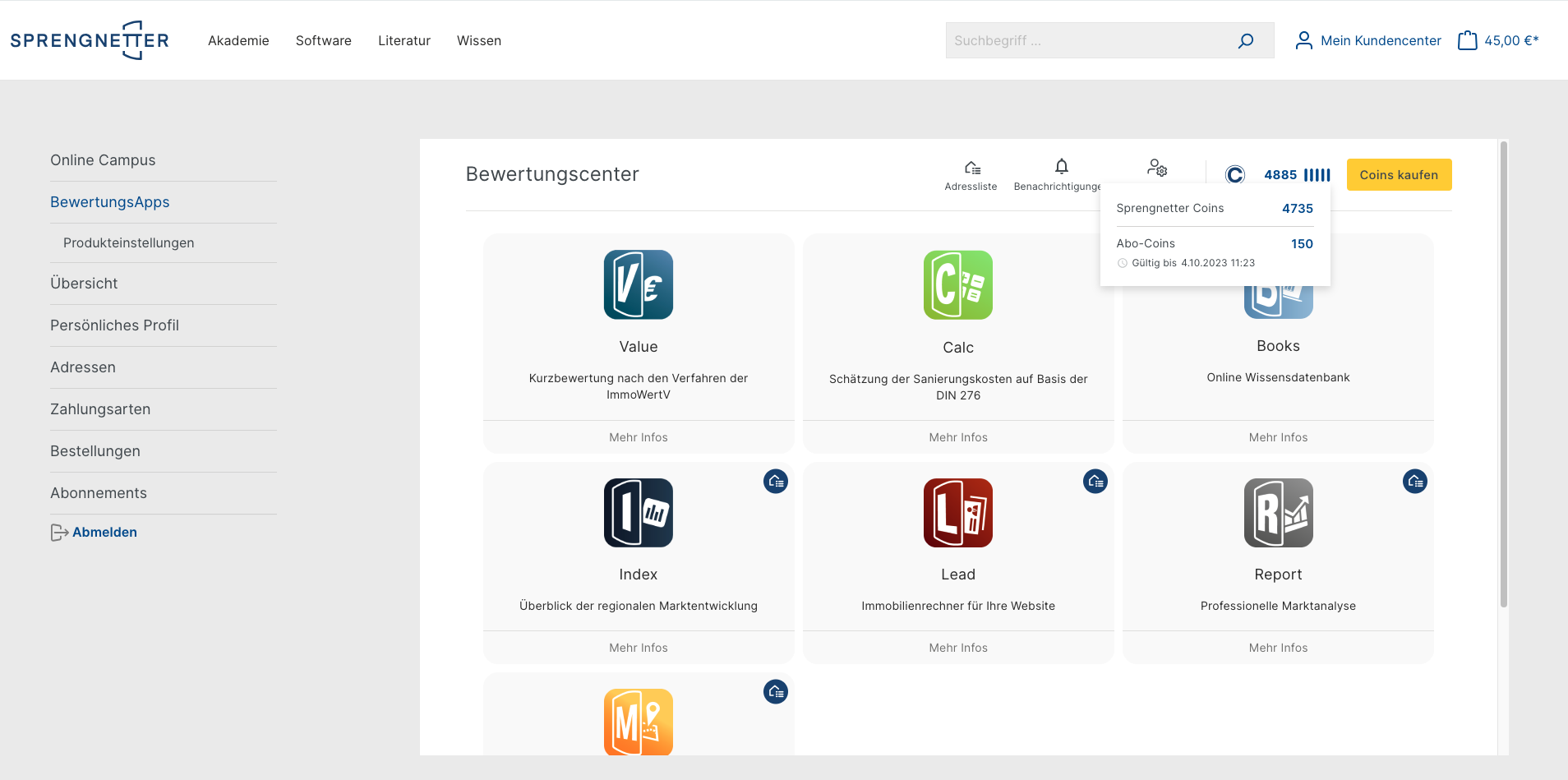
Task: Click address badge on Report card
Action: [1415, 482]
